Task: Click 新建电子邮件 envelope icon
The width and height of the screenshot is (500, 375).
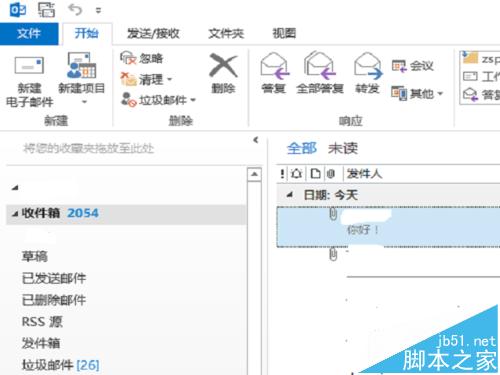Action: tap(29, 65)
